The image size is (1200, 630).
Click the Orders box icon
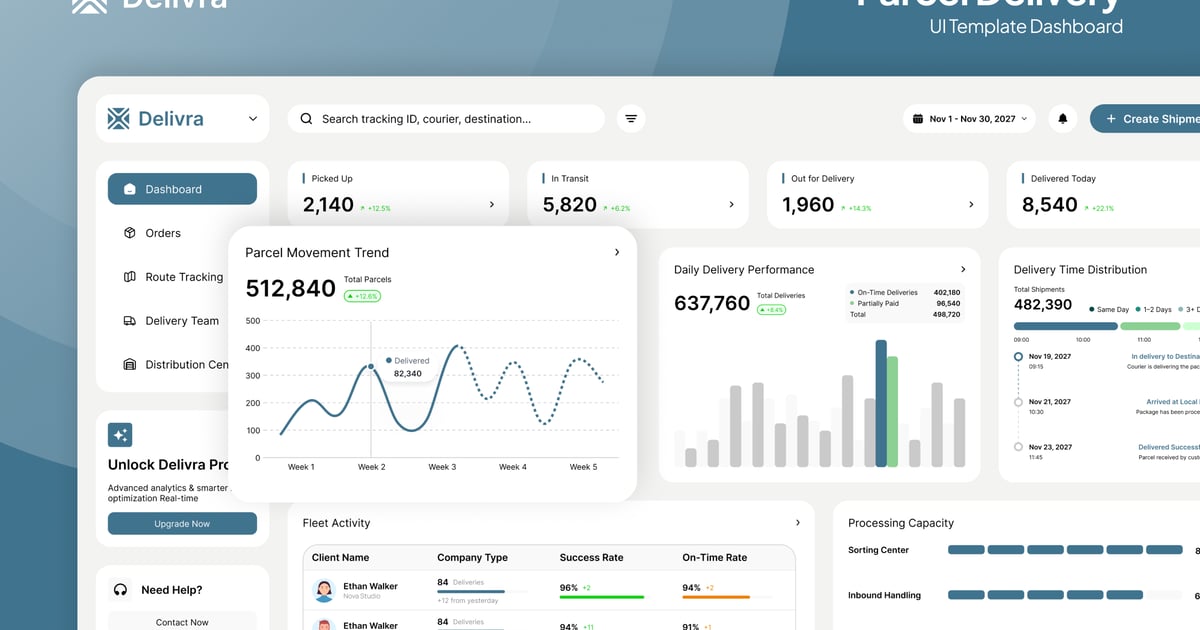(x=129, y=233)
